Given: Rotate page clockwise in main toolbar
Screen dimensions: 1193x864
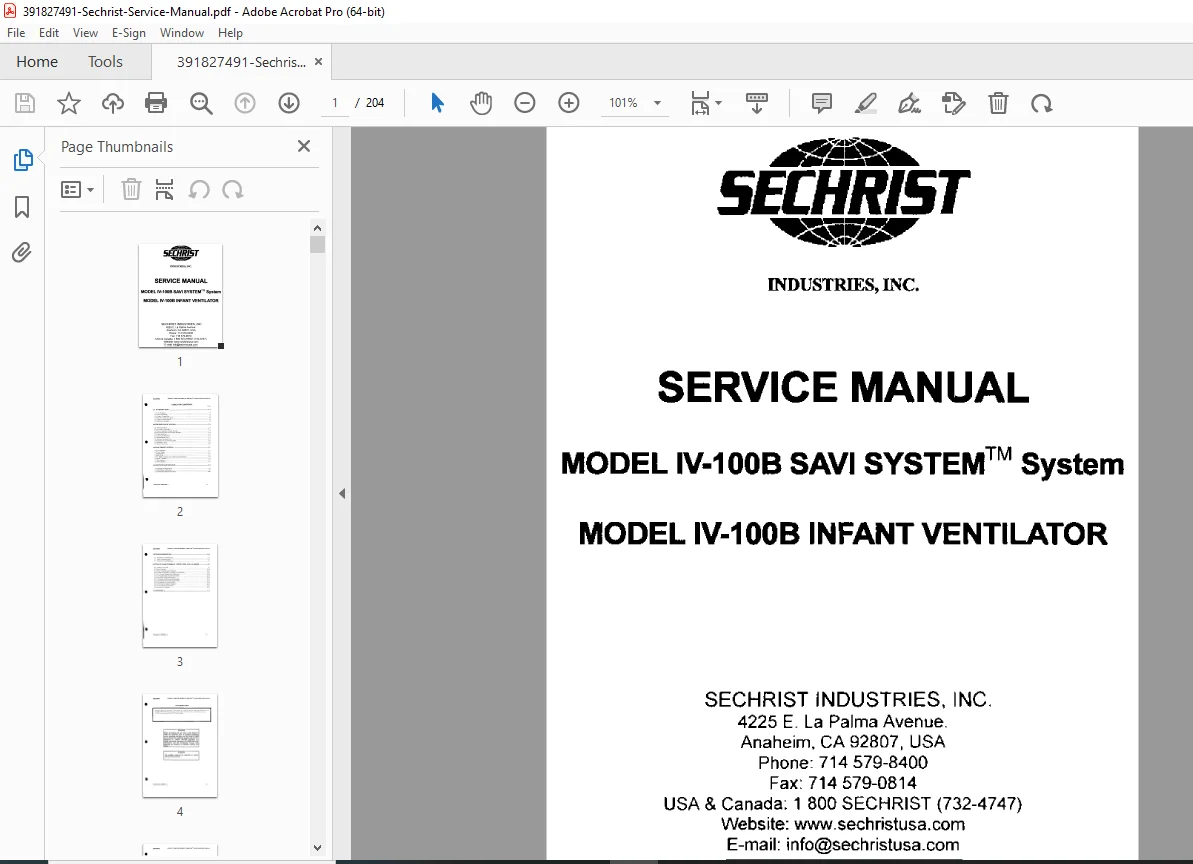Looking at the screenshot, I should (1042, 103).
